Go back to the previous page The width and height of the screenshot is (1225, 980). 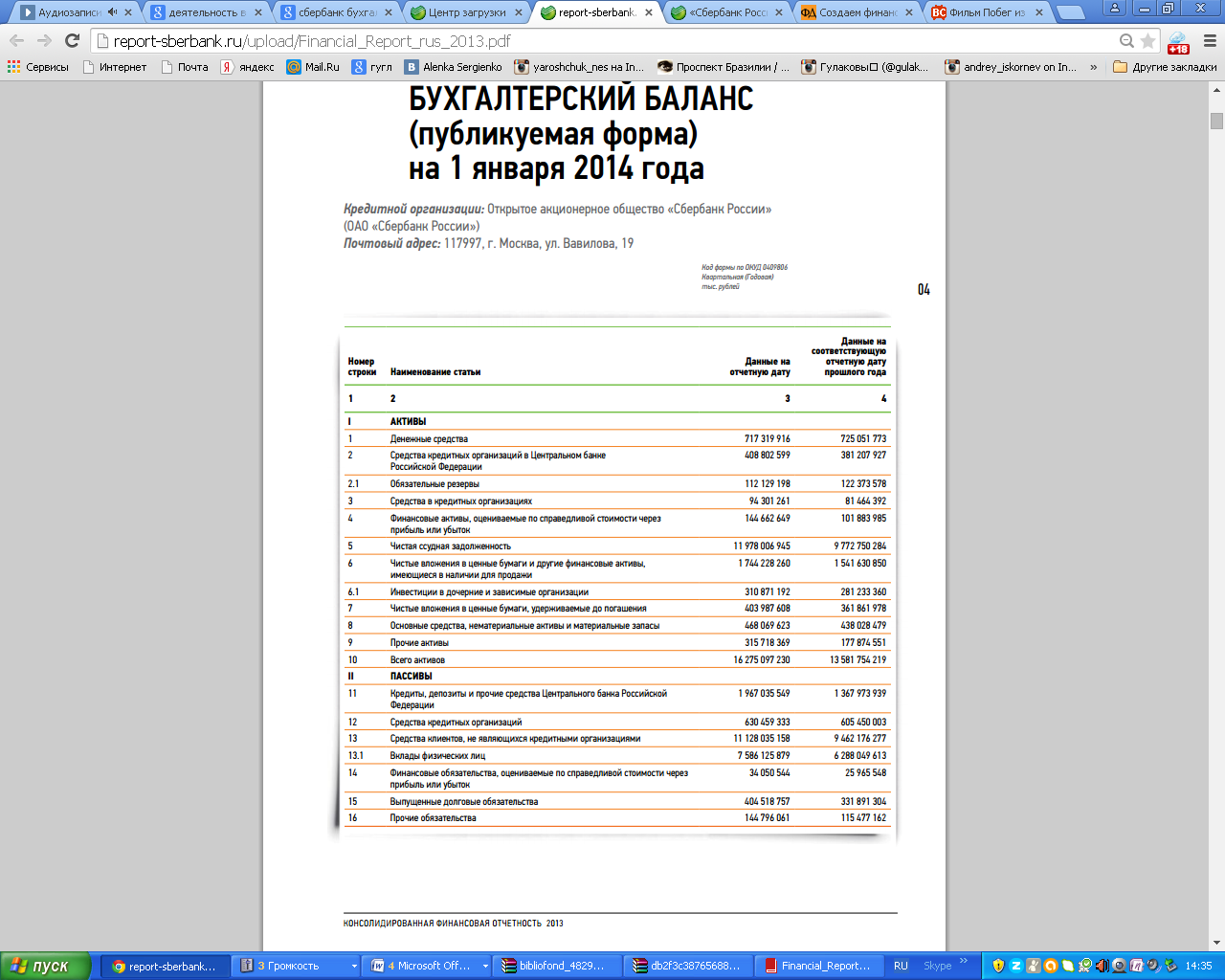(x=16, y=41)
